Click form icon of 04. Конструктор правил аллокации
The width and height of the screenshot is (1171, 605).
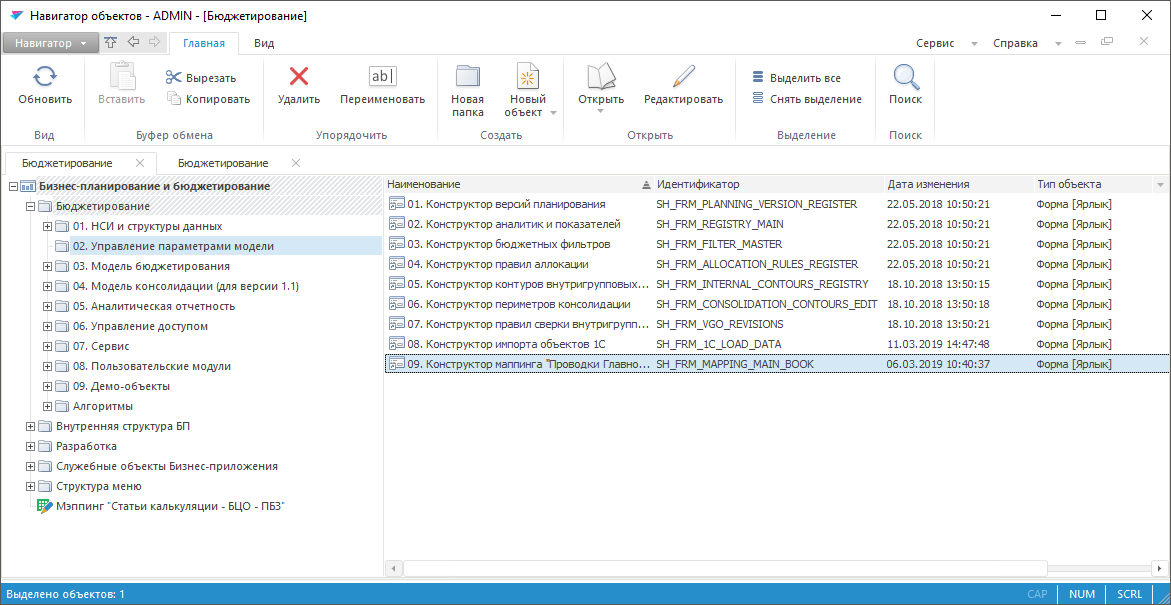tap(397, 264)
